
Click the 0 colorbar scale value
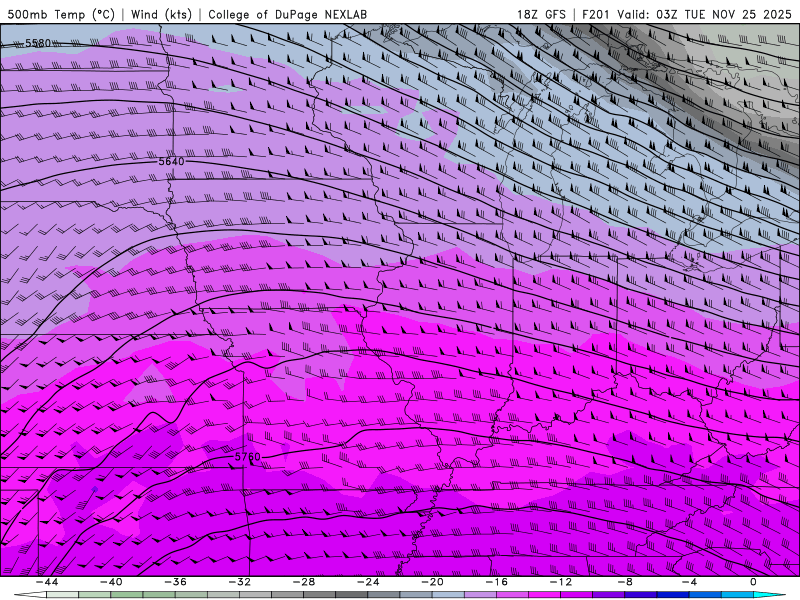pyautogui.click(x=754, y=582)
